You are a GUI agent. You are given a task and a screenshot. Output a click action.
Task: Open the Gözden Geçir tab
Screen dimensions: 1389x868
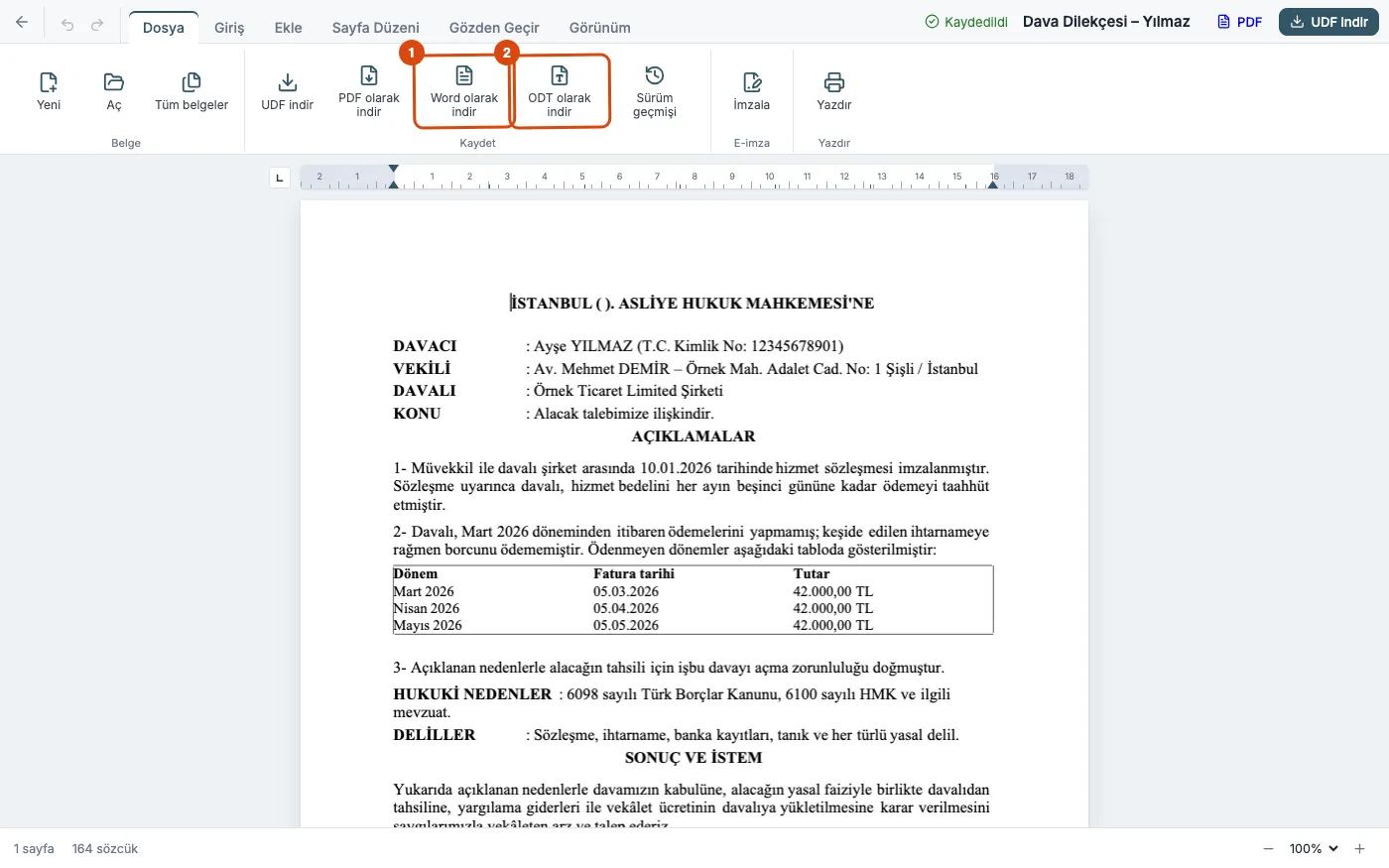[x=494, y=28]
